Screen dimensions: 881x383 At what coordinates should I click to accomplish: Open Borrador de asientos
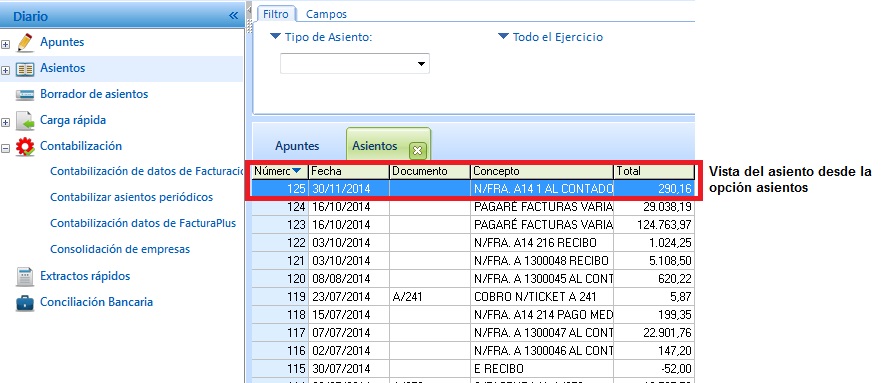pos(94,94)
